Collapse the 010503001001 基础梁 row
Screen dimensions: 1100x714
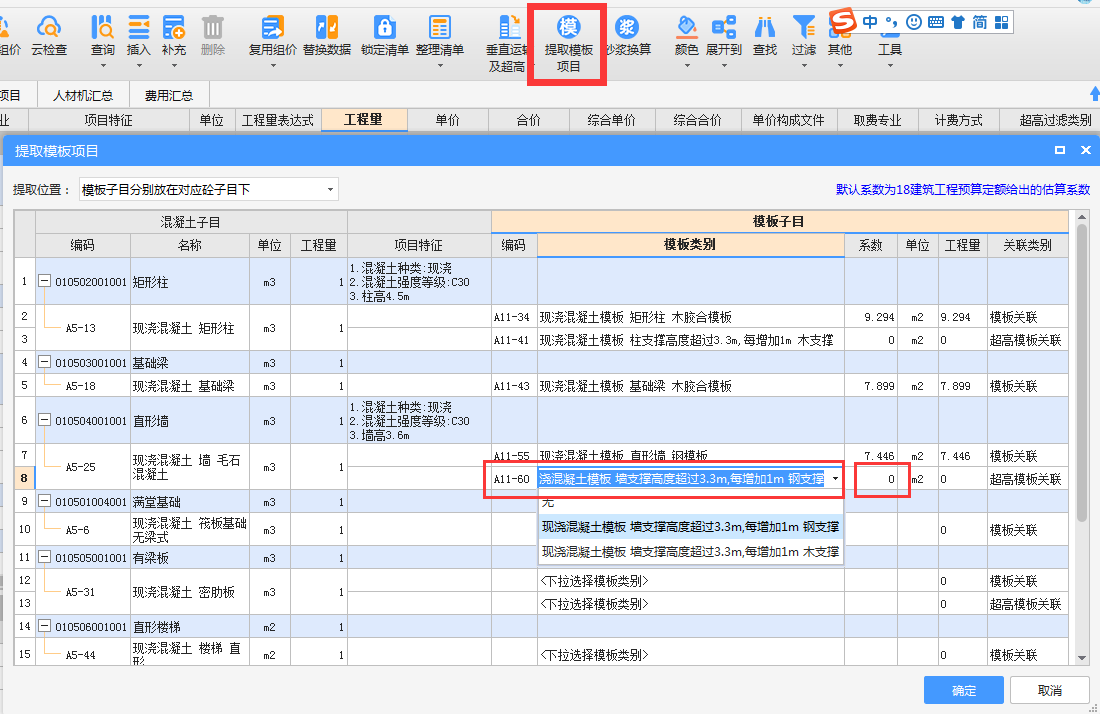point(44,362)
